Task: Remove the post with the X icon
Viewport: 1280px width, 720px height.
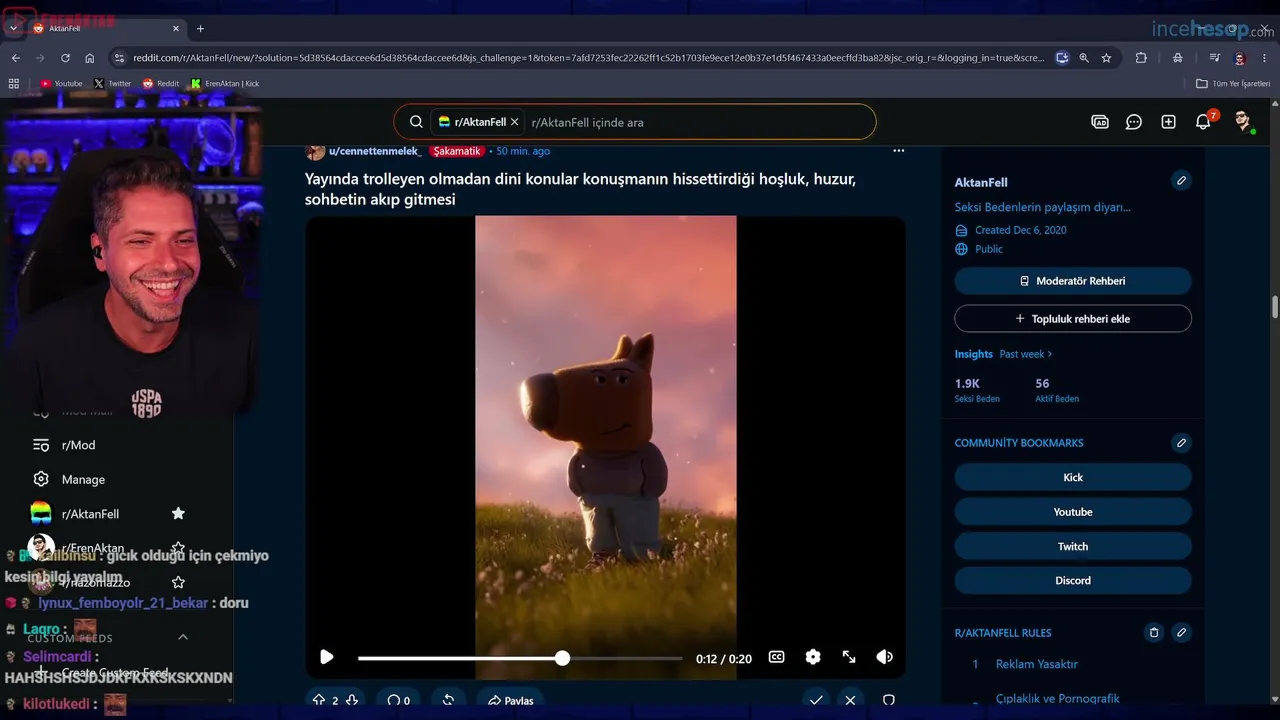Action: pos(850,700)
